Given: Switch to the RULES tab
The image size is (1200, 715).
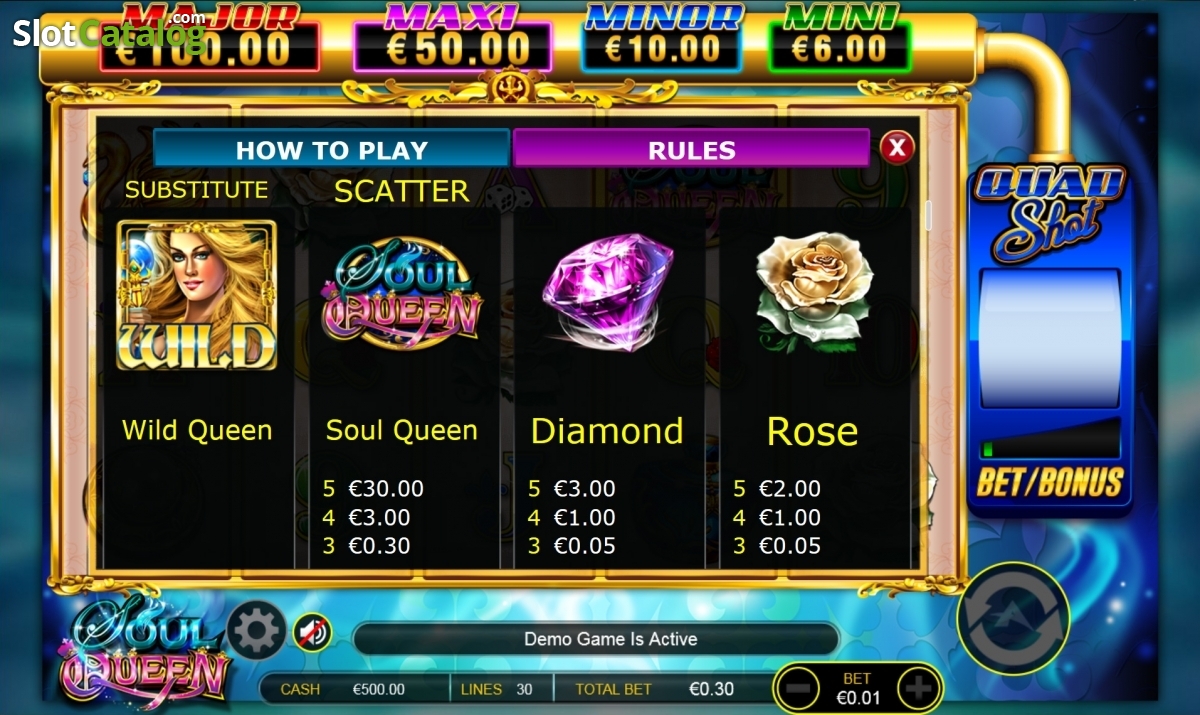Looking at the screenshot, I should pyautogui.click(x=691, y=150).
